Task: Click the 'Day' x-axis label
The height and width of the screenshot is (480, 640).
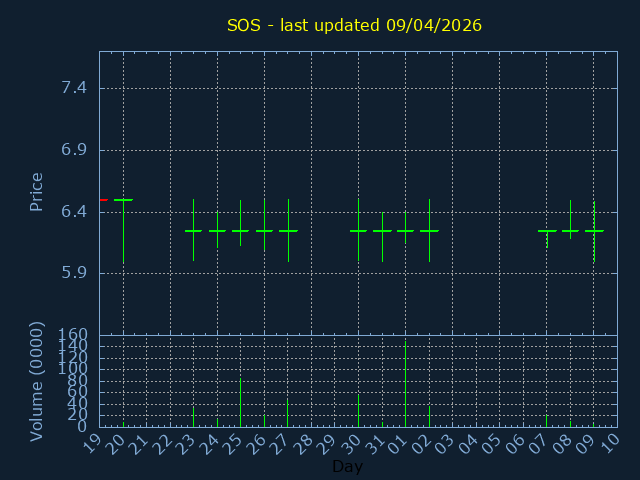Action: tap(347, 466)
